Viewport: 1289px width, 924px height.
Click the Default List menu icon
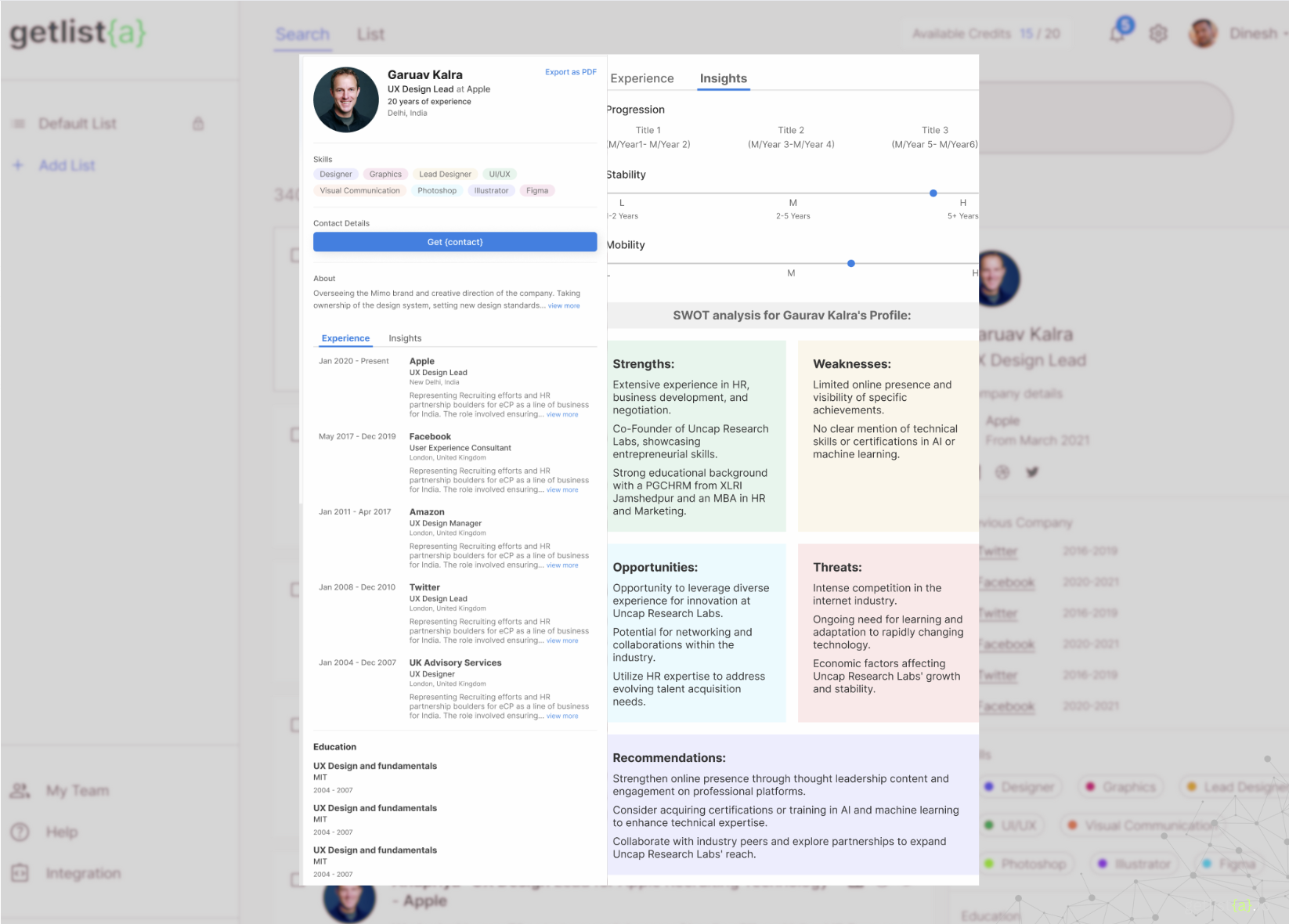[x=19, y=124]
